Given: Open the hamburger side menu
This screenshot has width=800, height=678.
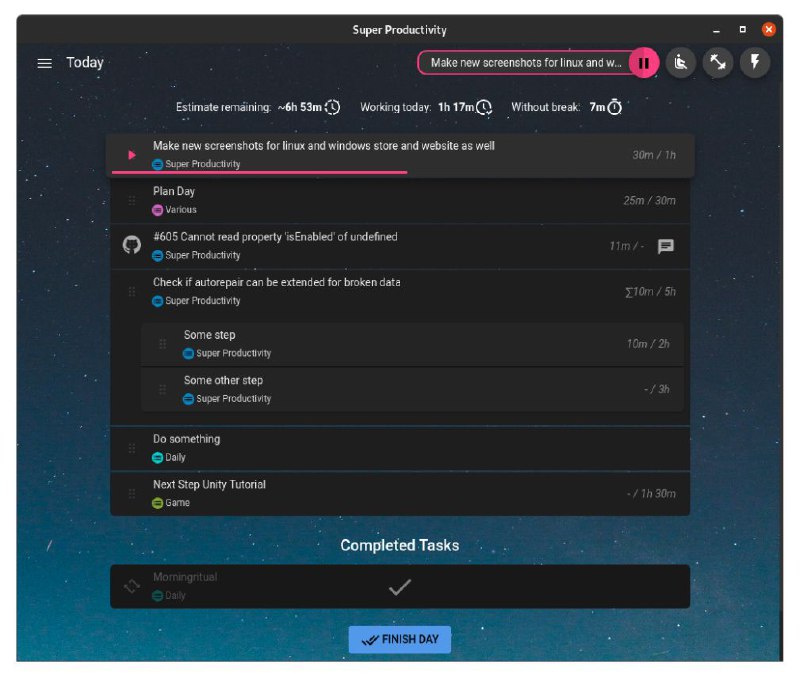Looking at the screenshot, I should [x=44, y=63].
